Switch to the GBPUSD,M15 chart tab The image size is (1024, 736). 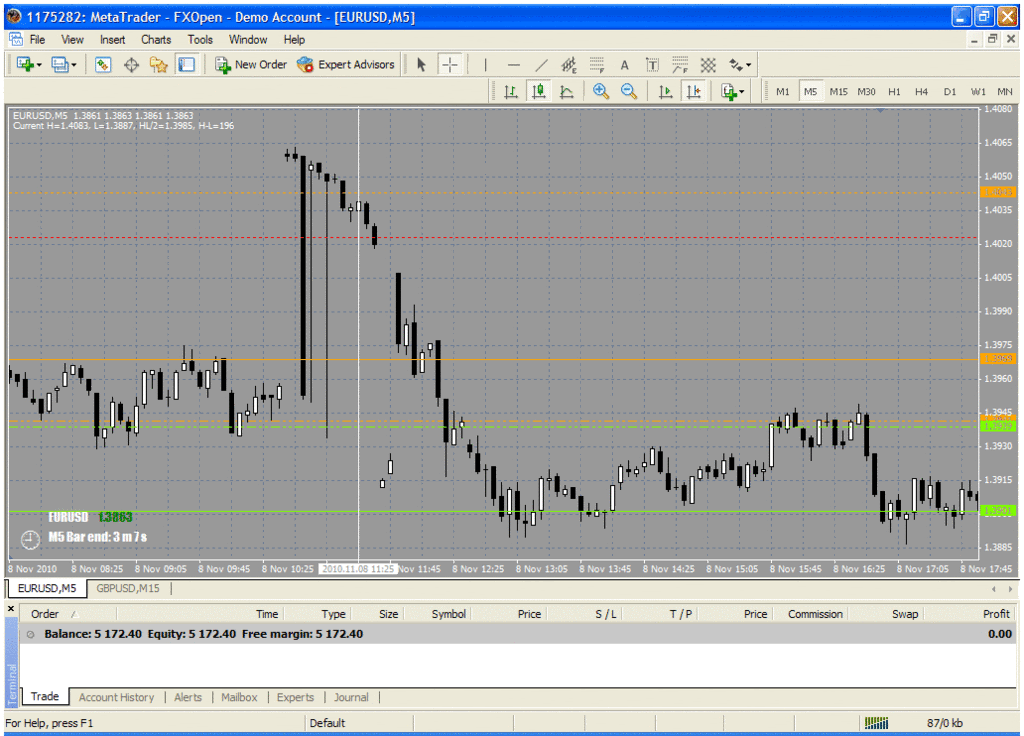click(x=129, y=588)
